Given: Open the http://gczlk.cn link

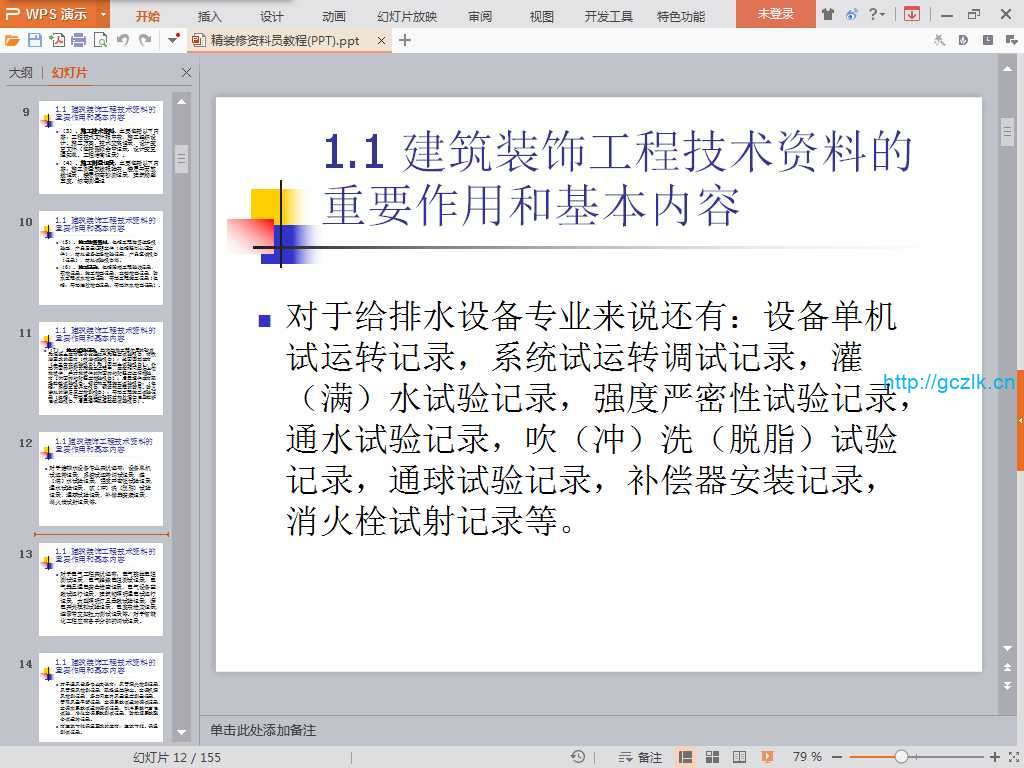Looking at the screenshot, I should (949, 382).
